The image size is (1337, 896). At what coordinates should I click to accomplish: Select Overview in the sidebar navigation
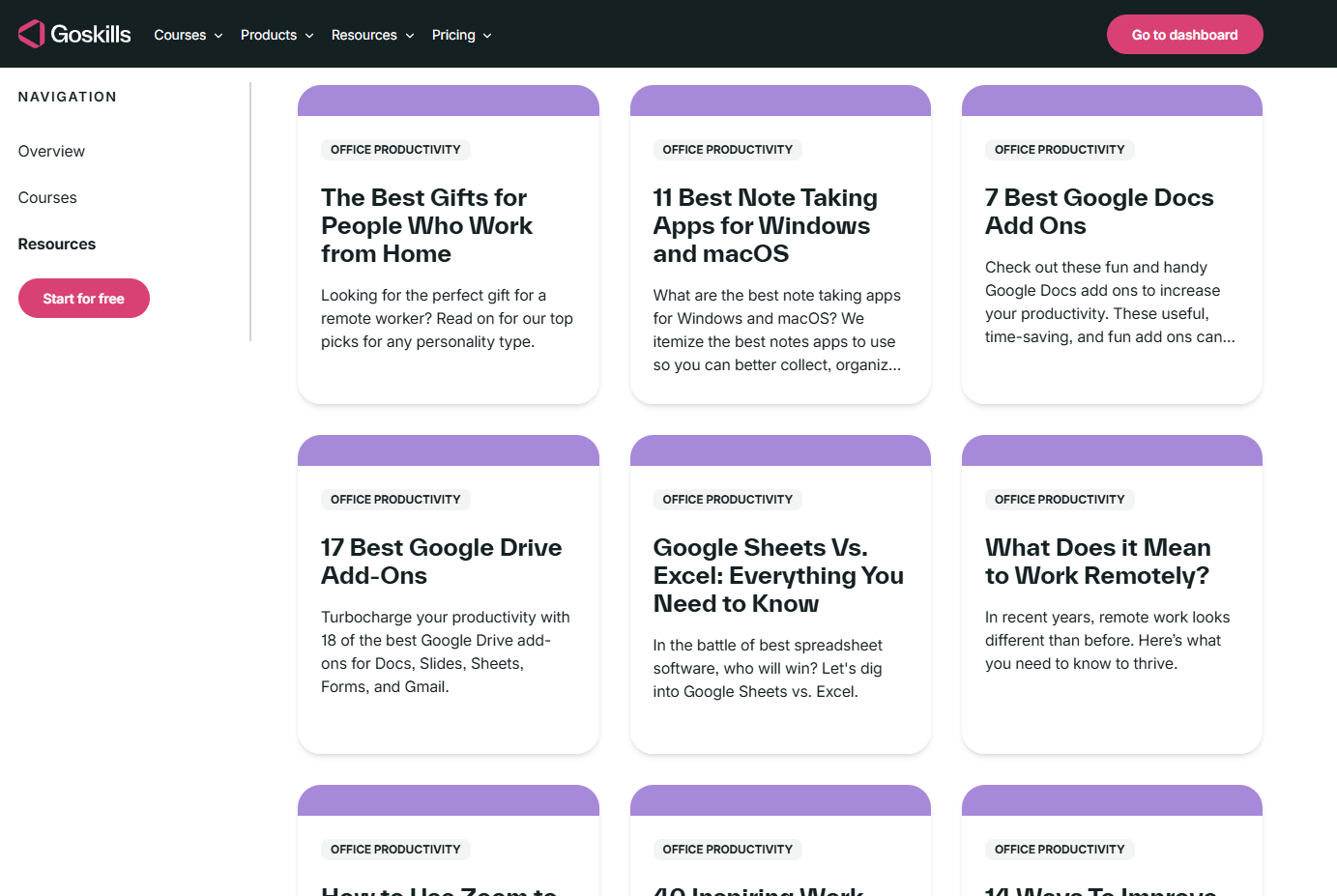tap(51, 151)
